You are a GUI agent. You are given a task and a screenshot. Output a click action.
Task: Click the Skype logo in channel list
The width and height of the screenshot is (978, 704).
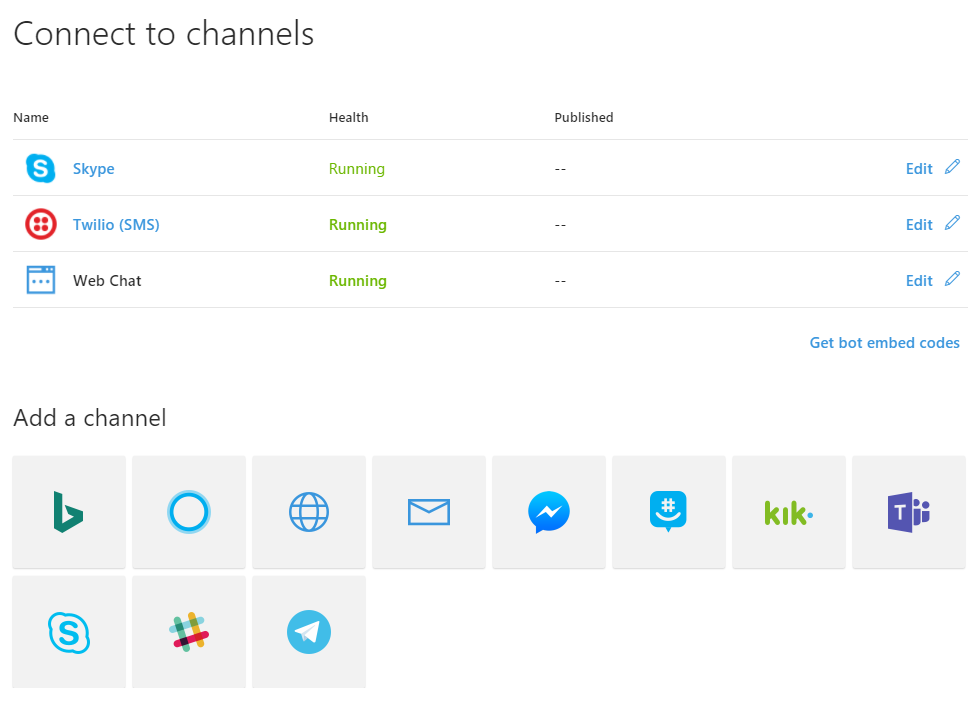41,168
